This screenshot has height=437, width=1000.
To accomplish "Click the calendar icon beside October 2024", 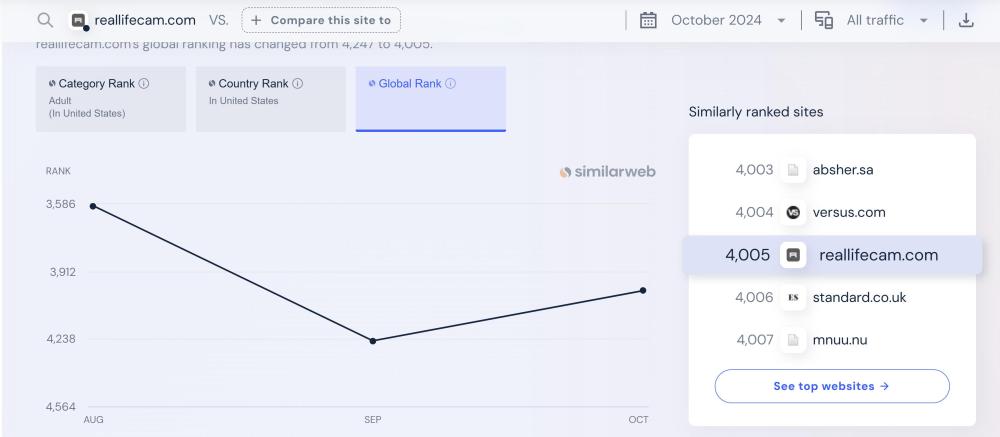I will (x=648, y=20).
